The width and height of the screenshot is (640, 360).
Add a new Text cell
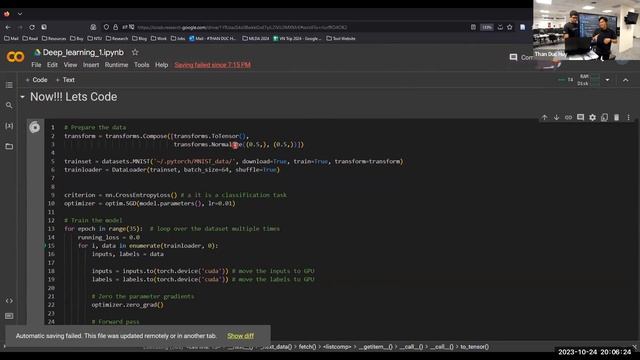(x=65, y=80)
